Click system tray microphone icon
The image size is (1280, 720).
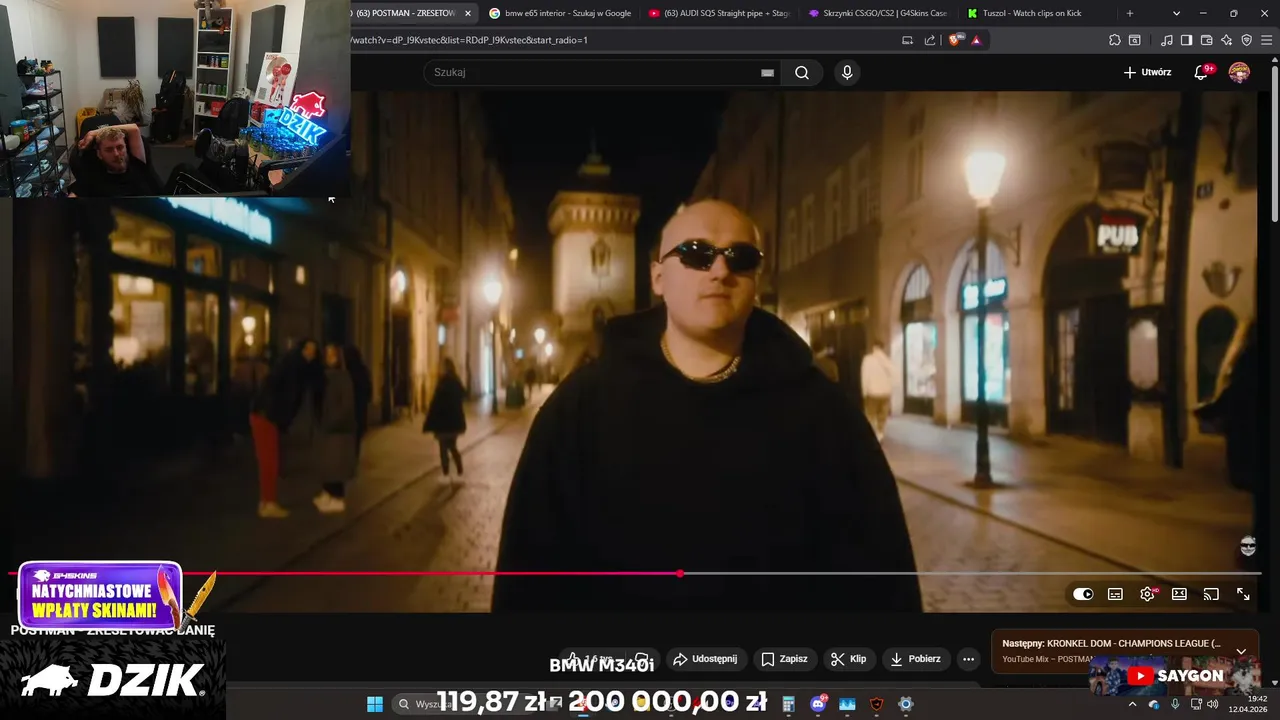pyautogui.click(x=1175, y=704)
